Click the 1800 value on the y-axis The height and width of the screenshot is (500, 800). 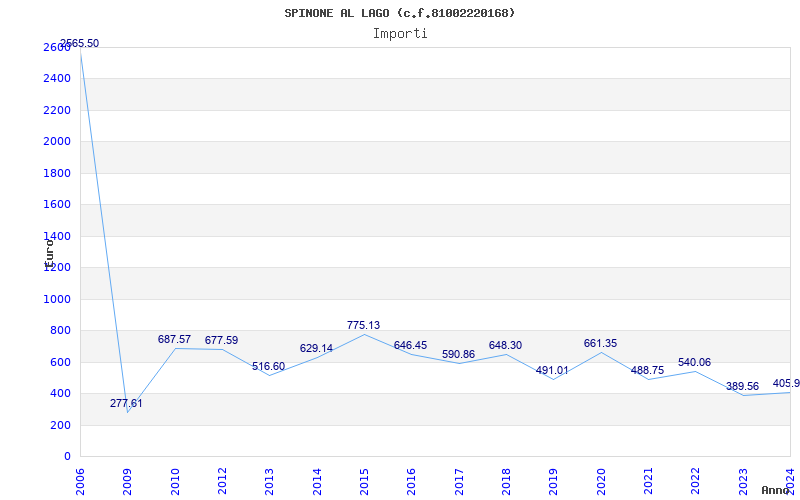(x=57, y=173)
